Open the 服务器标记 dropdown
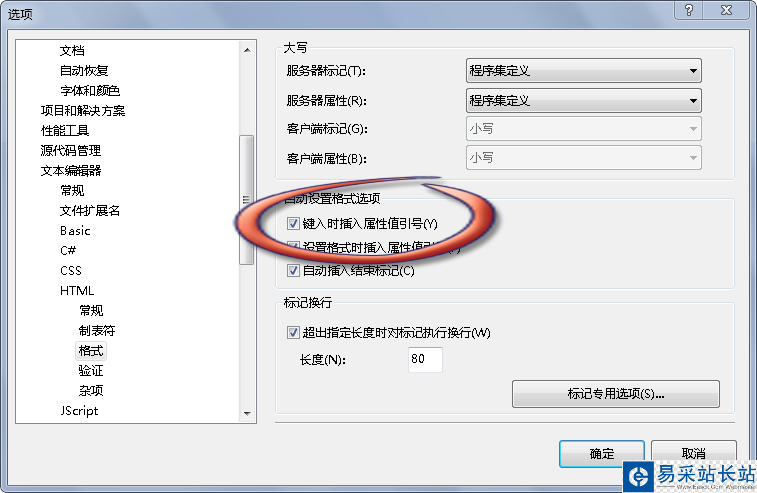The image size is (757, 493). (x=584, y=71)
